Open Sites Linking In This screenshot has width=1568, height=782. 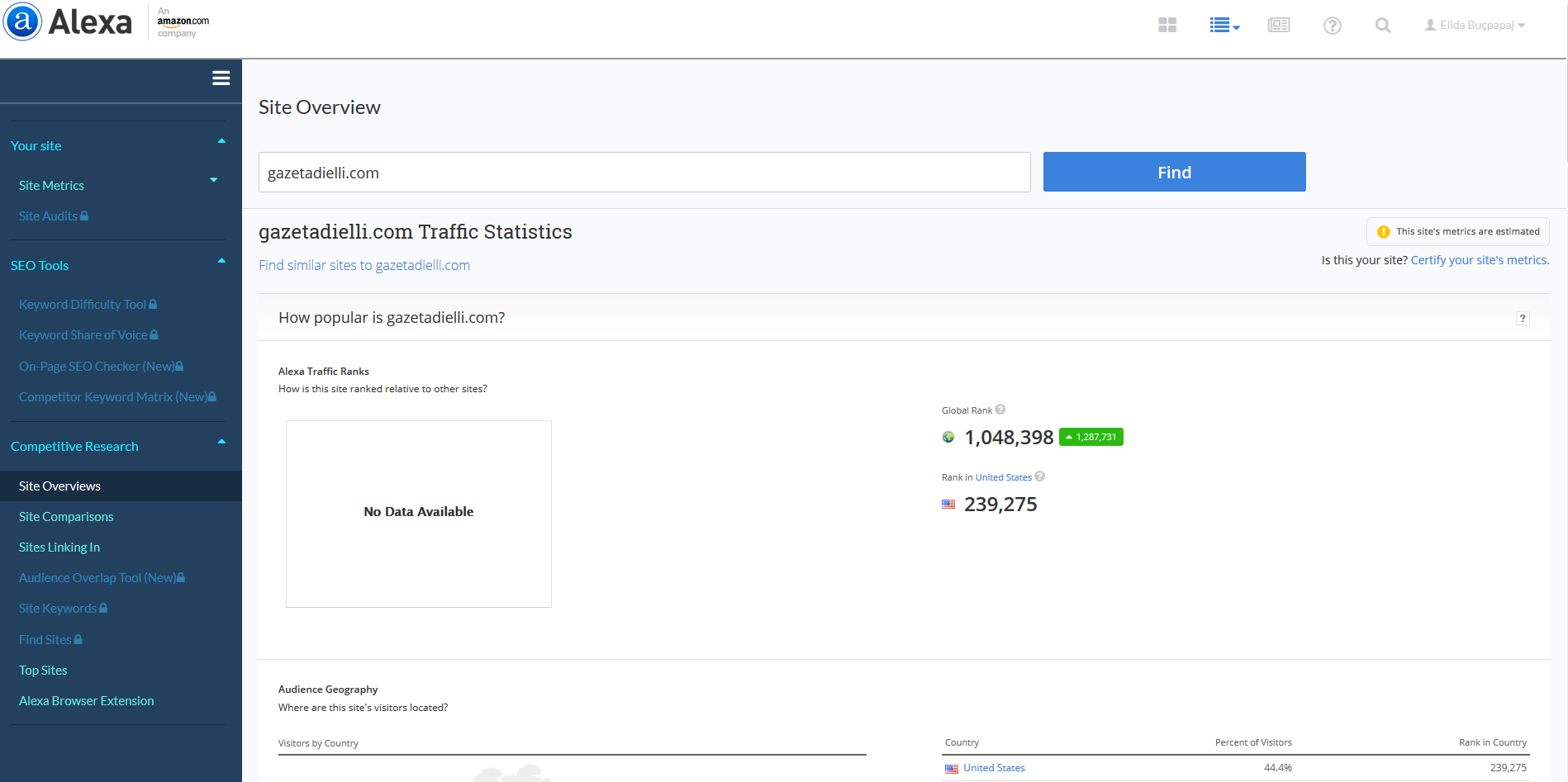coord(59,547)
